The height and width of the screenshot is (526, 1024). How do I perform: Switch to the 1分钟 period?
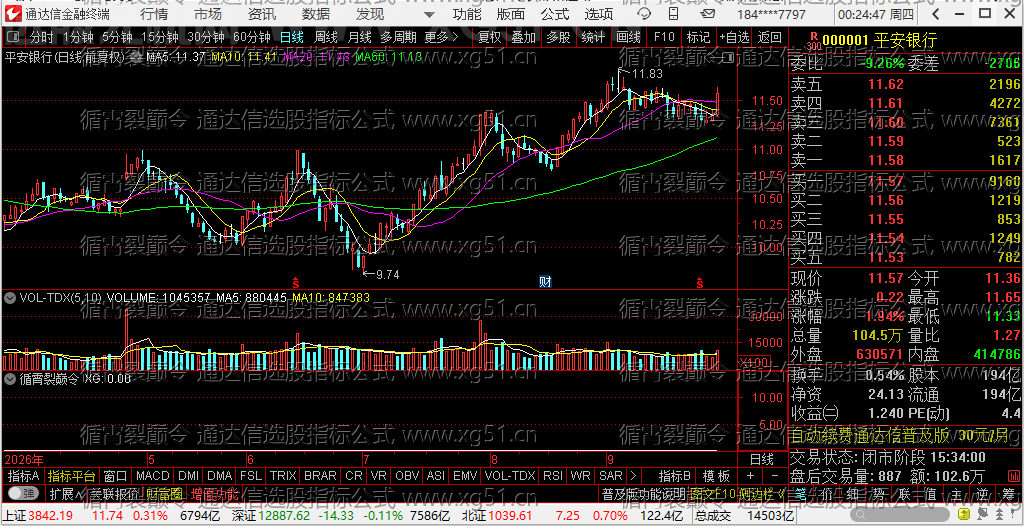coord(79,38)
